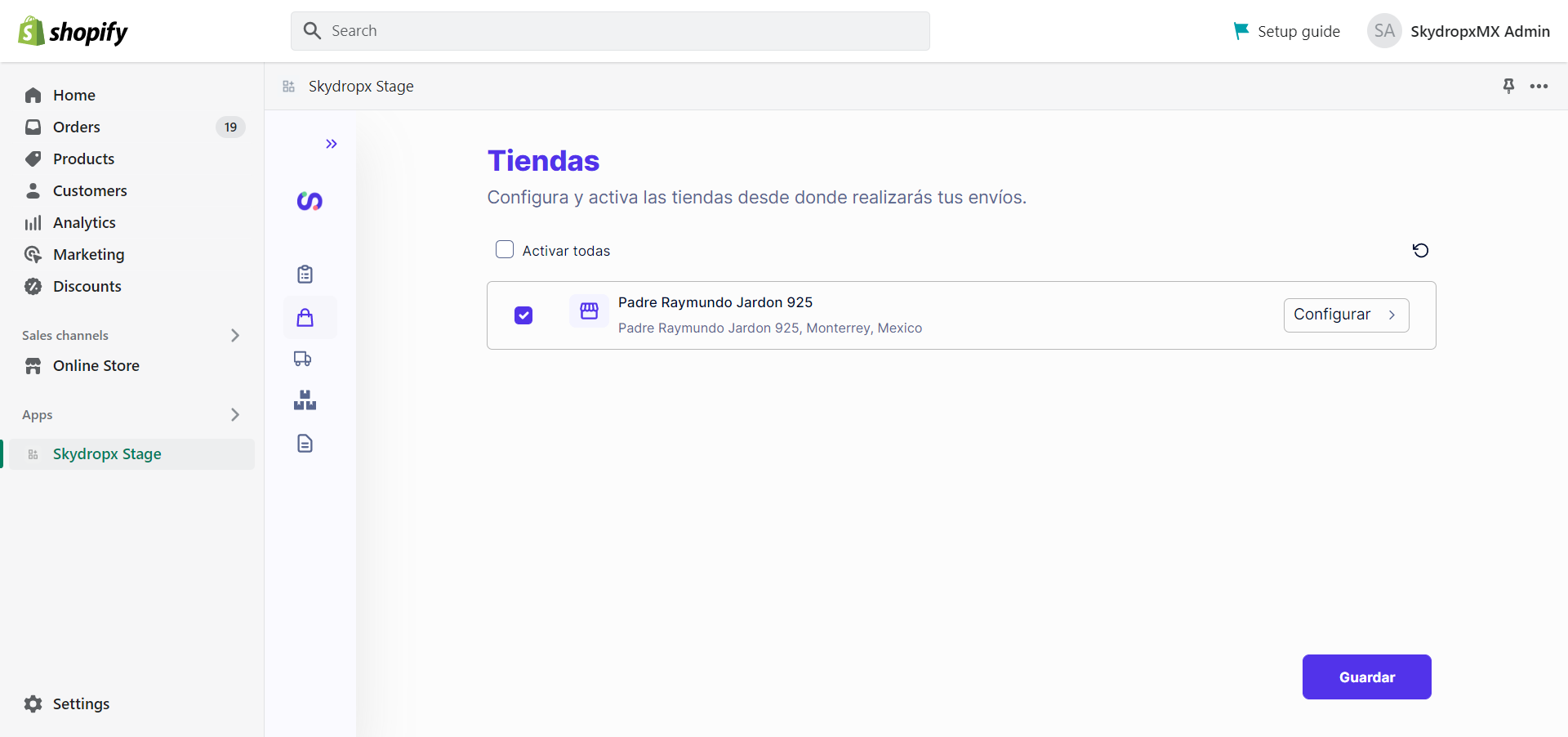Click the Online Store storefront icon
This screenshot has height=737, width=1568.
click(x=33, y=366)
